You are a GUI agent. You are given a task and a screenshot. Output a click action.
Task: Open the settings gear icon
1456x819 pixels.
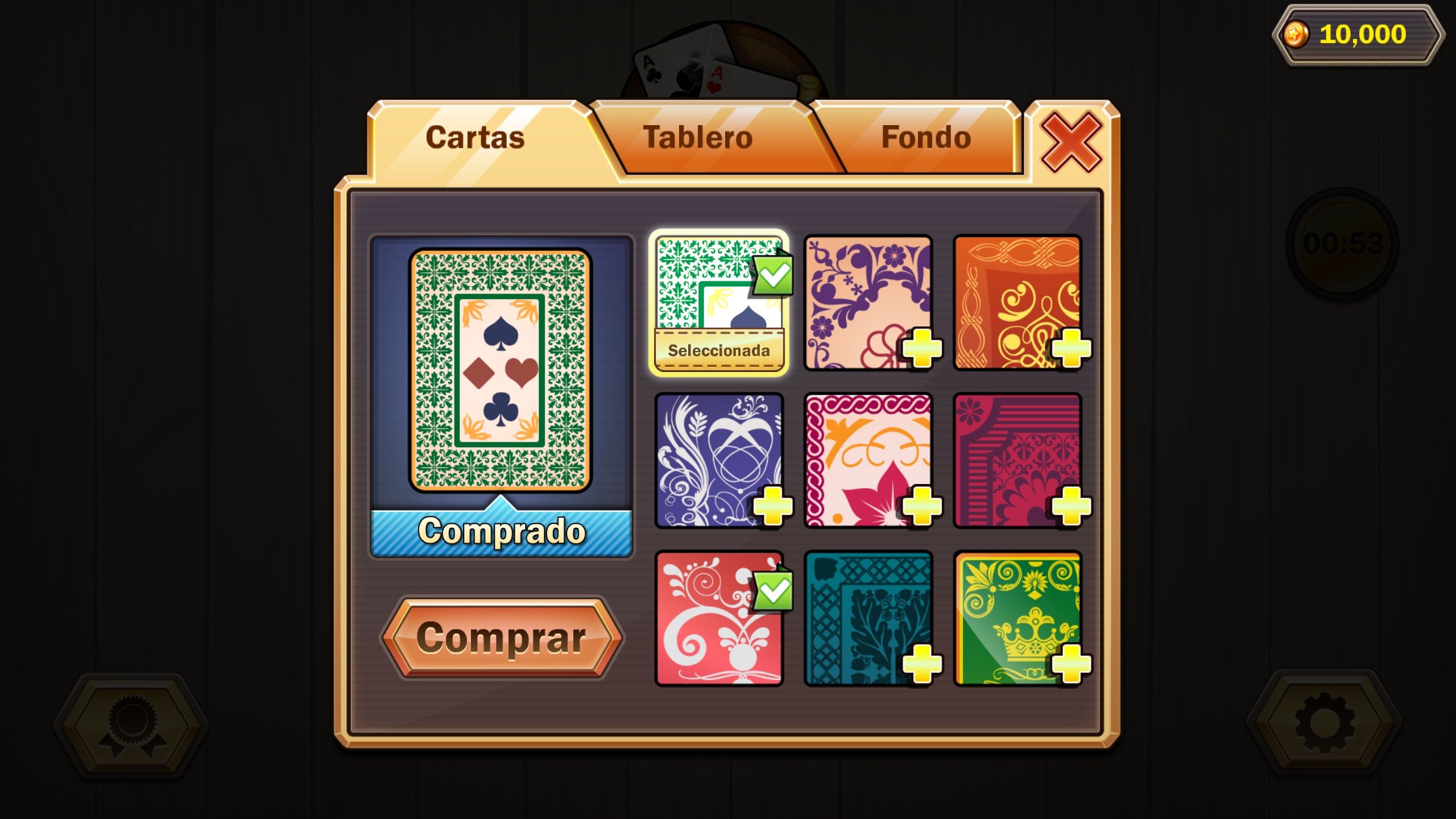point(1325,722)
